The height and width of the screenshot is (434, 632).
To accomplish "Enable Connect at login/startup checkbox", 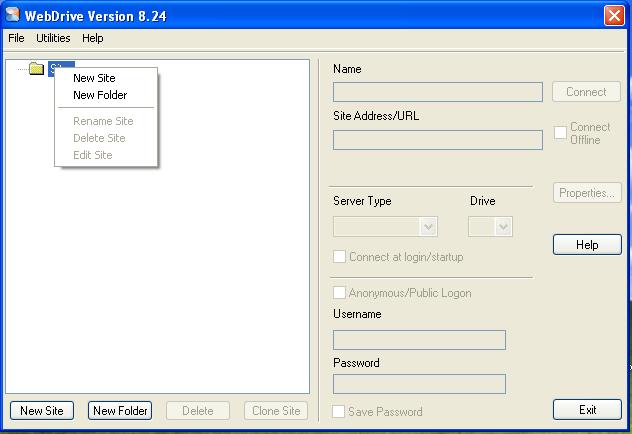I will (x=339, y=257).
